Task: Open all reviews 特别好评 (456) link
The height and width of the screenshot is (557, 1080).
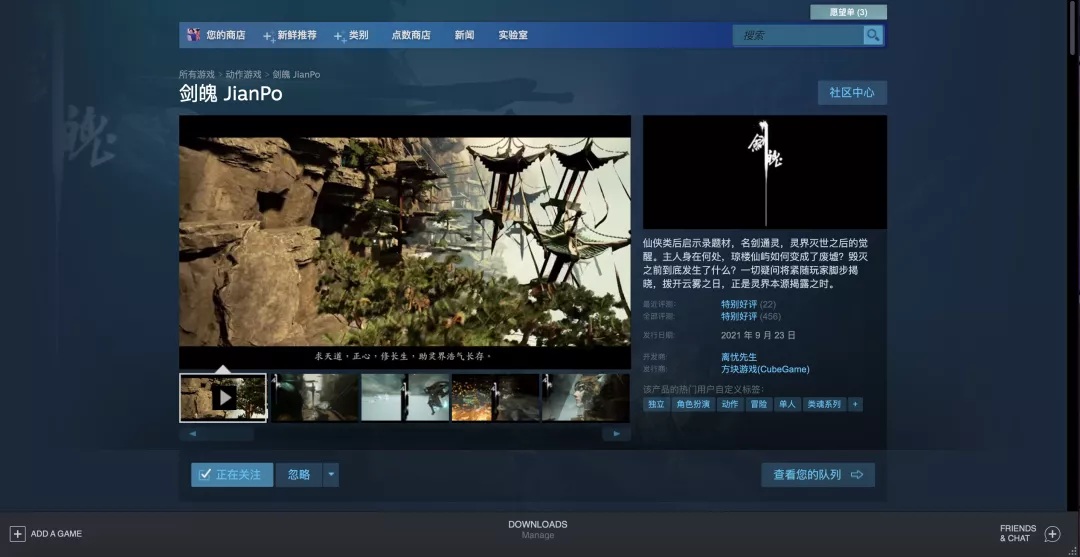Action: tap(751, 317)
